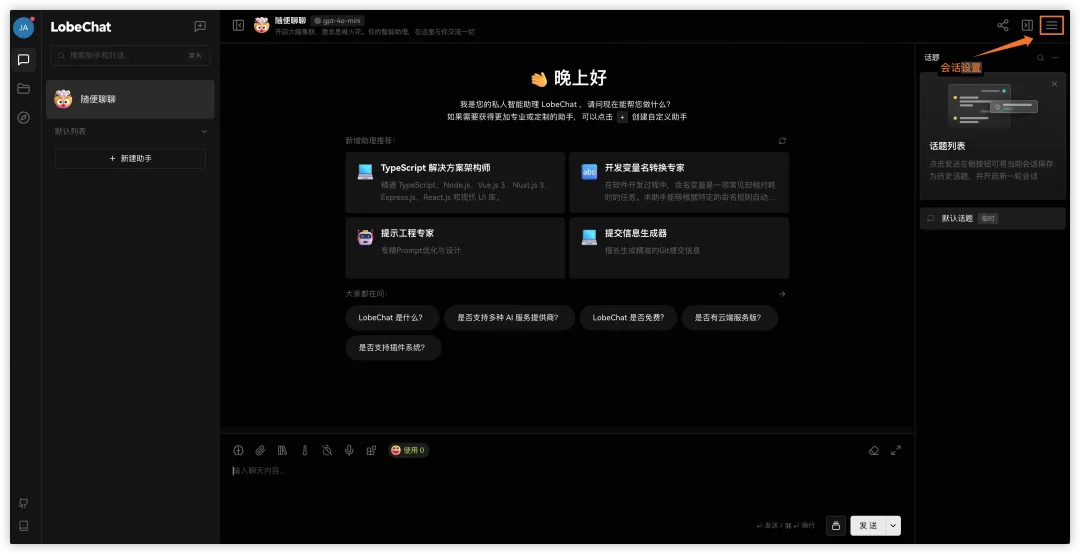
Task: Open the send options dropdown arrow
Action: 893,526
